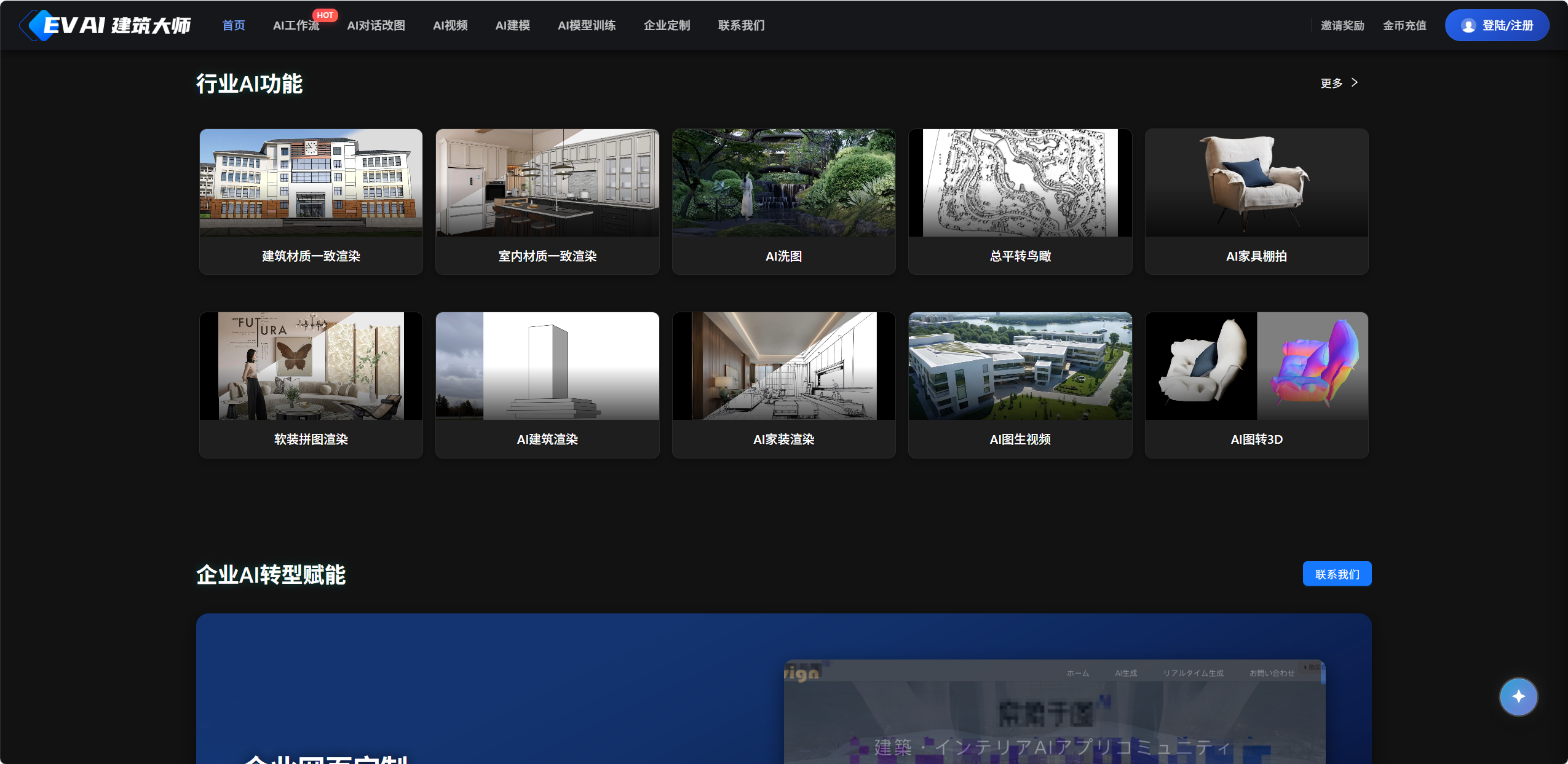Click the 建筑材质一致渲染 title text
Image resolution: width=1568 pixels, height=764 pixels.
click(x=311, y=256)
